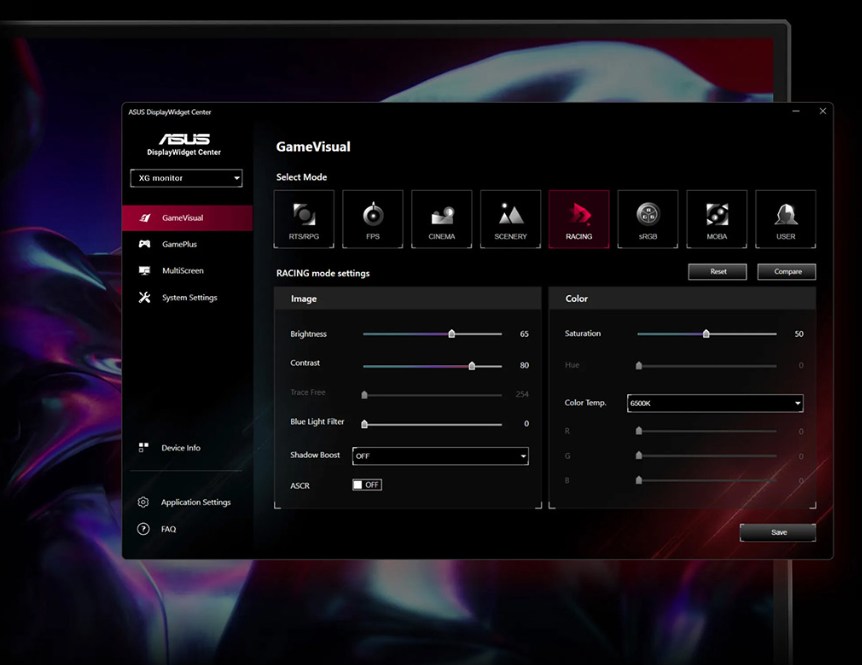
Task: Click the GameVisual sidebar icon
Action: 145,218
